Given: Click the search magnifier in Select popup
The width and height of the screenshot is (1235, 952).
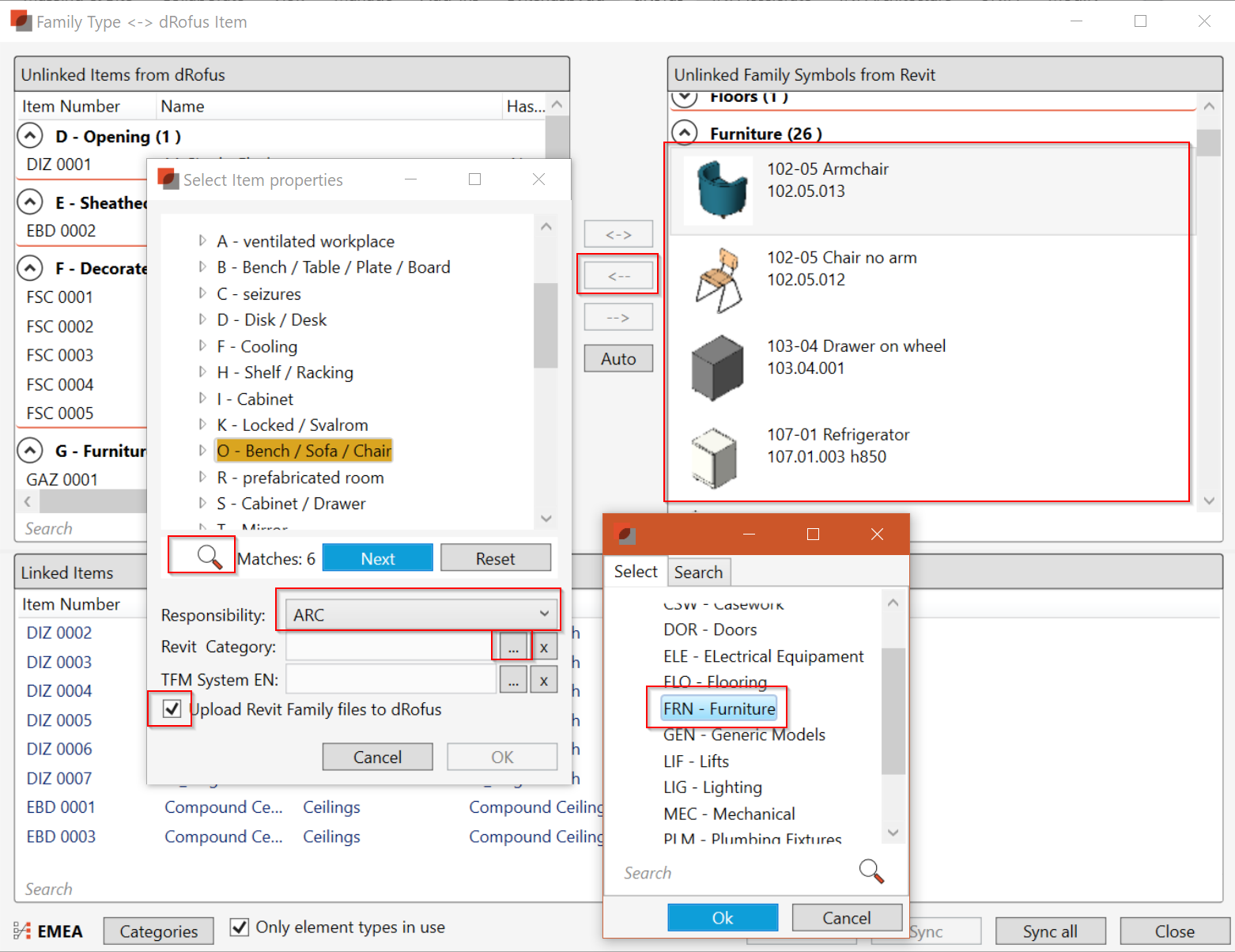Looking at the screenshot, I should [871, 871].
